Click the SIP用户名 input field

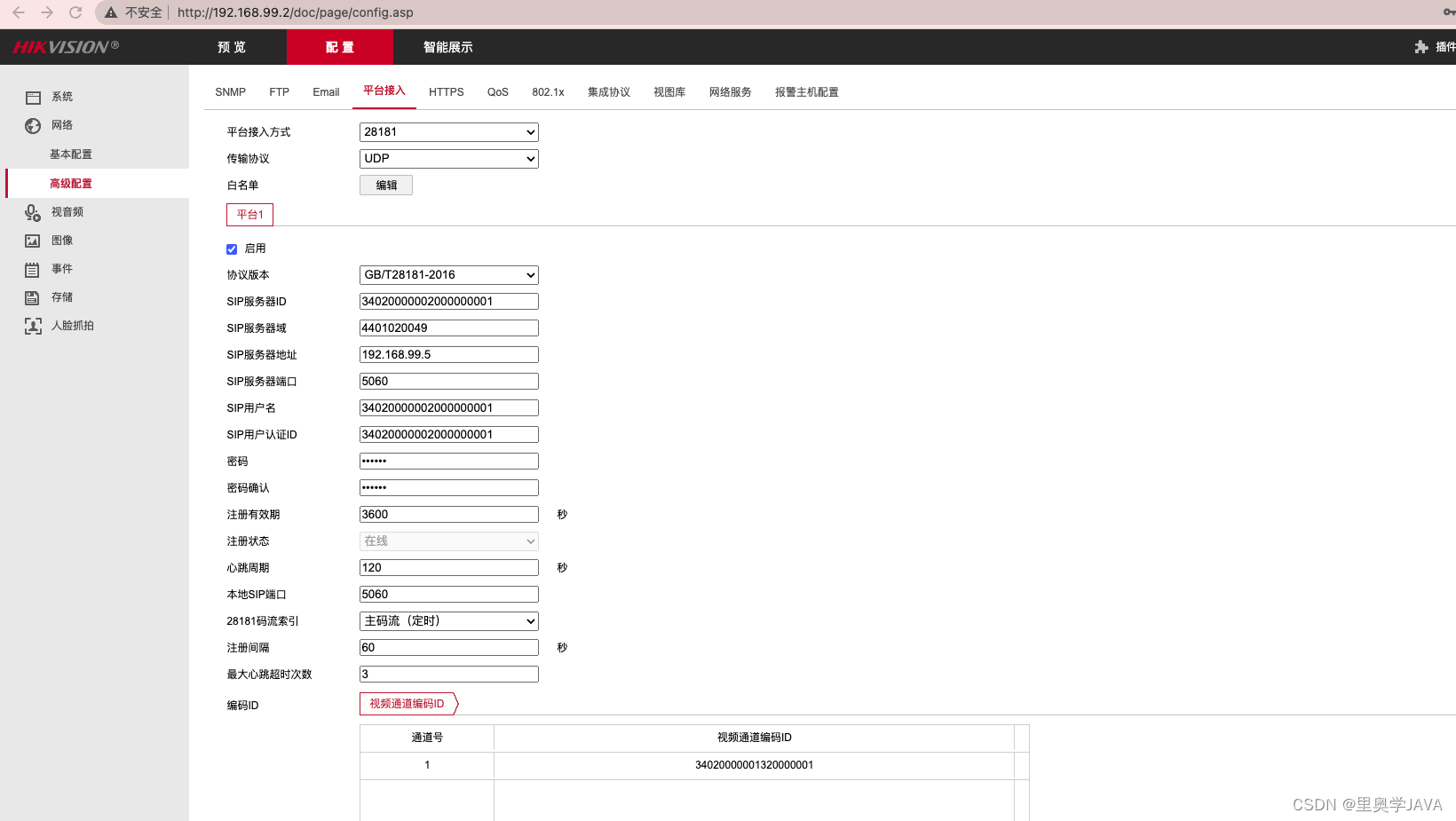point(449,408)
